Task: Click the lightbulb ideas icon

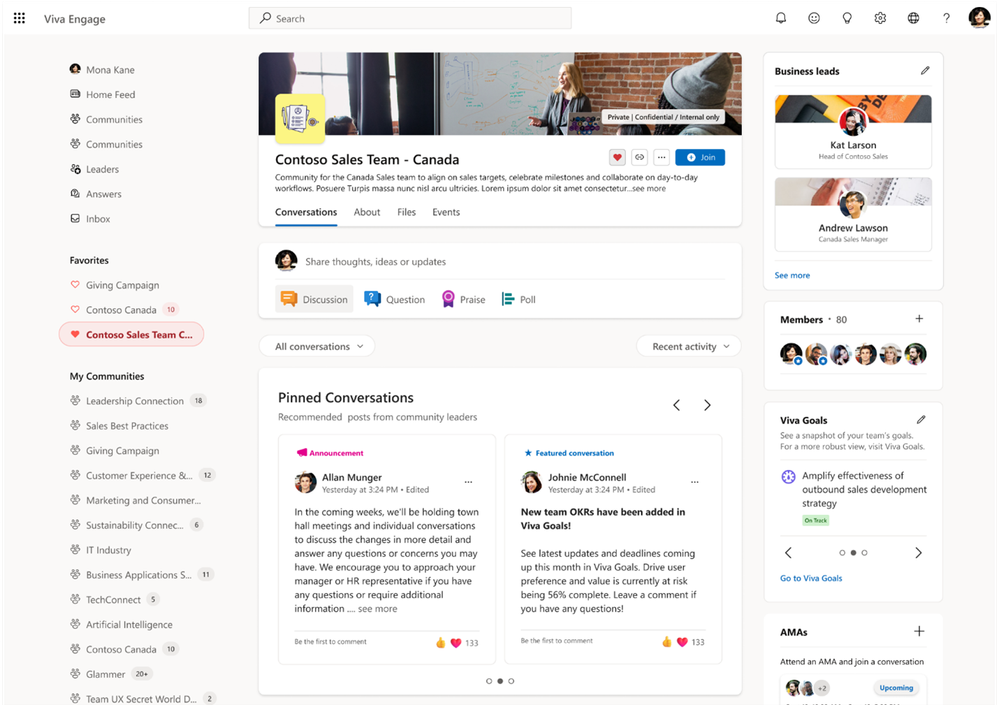Action: [x=847, y=18]
